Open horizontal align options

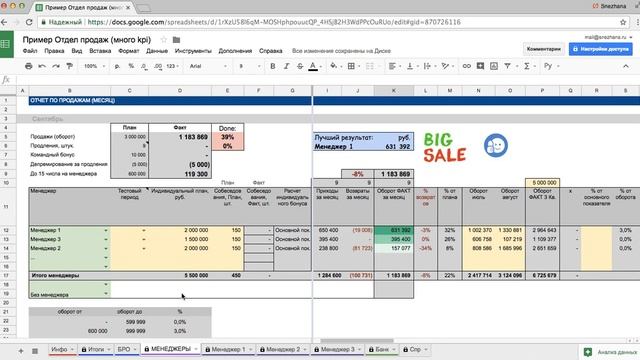[392, 66]
